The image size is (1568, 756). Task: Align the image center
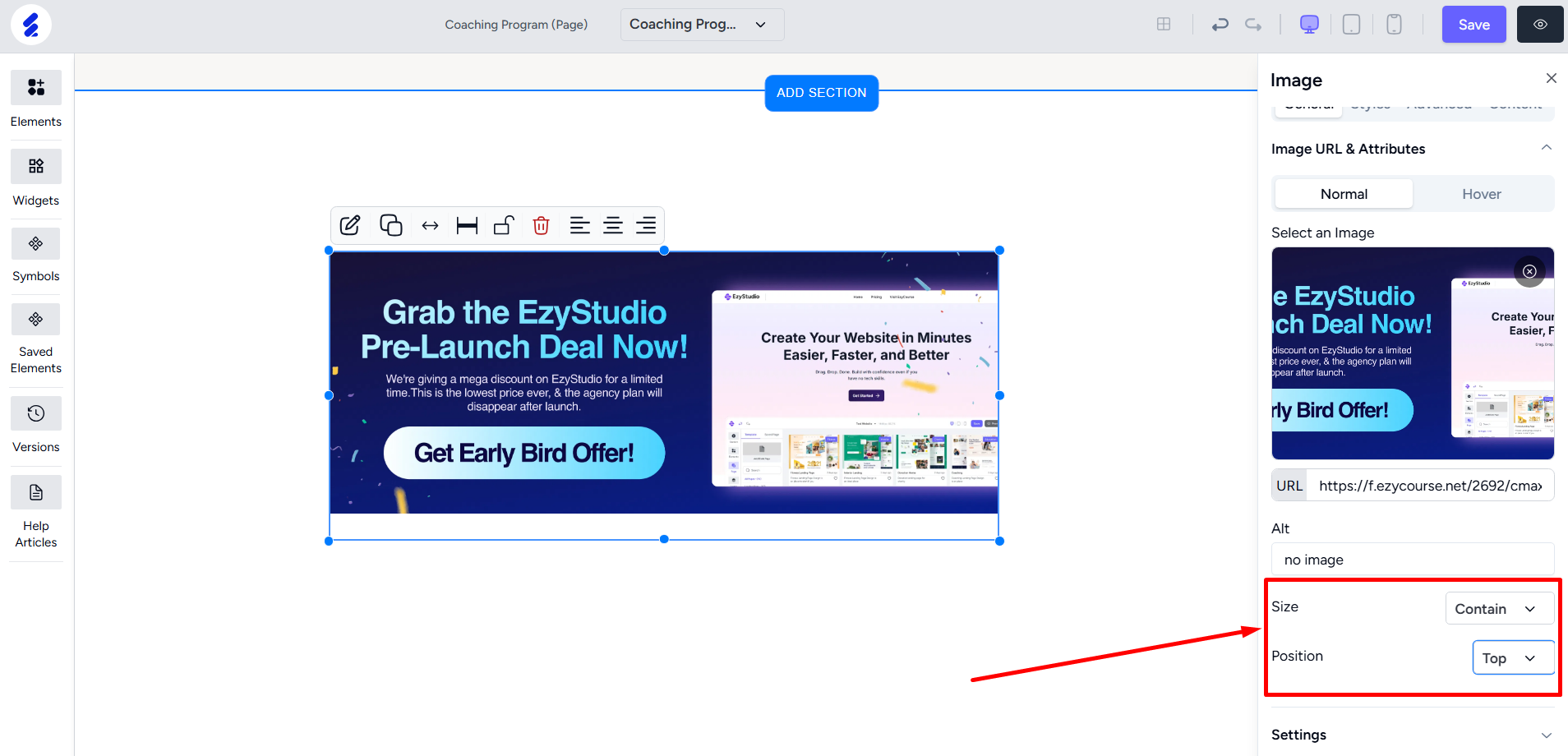click(x=613, y=225)
